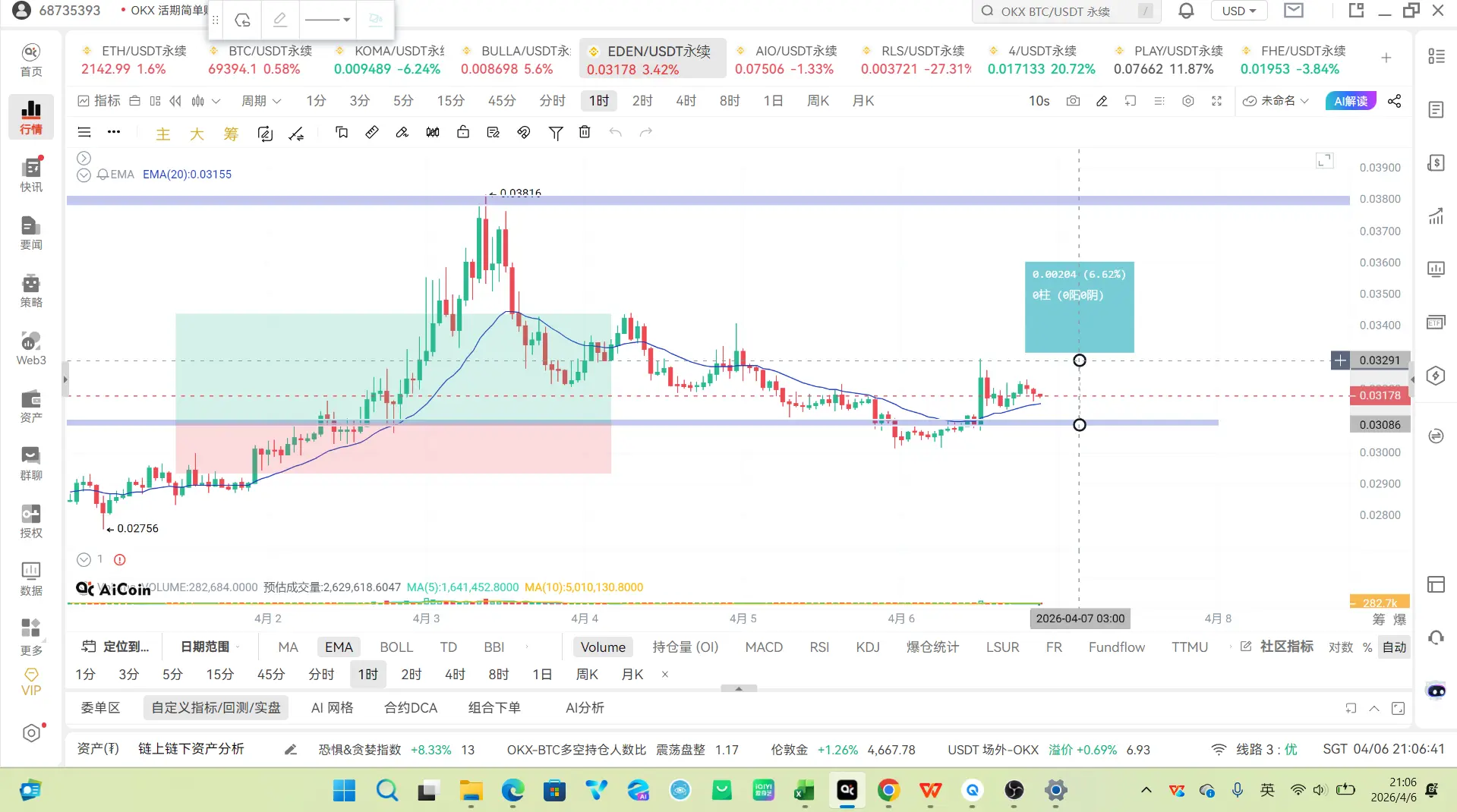This screenshot has height=812, width=1457.
Task: Click the 主 main force icon
Action: [163, 134]
